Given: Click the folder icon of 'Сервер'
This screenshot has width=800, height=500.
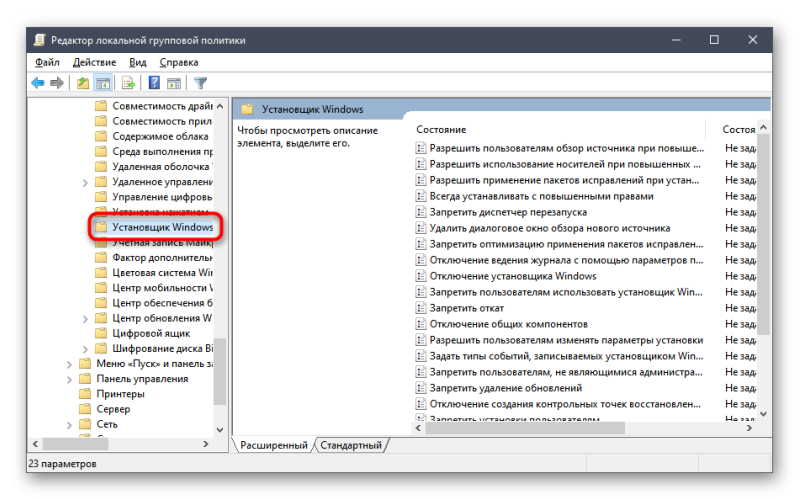Looking at the screenshot, I should 85,409.
